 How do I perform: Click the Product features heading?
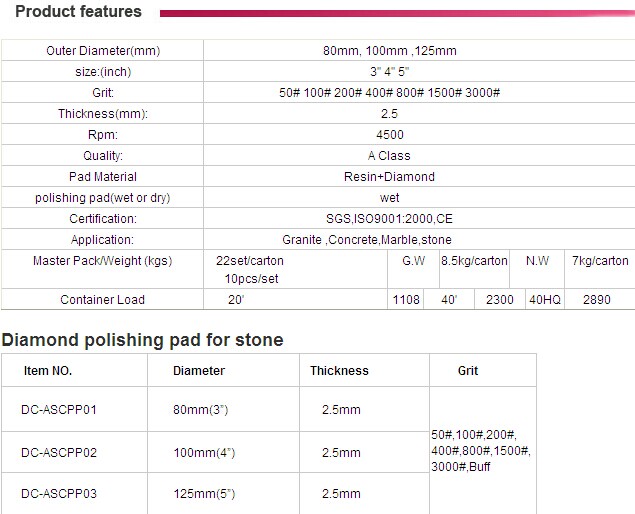[x=79, y=12]
